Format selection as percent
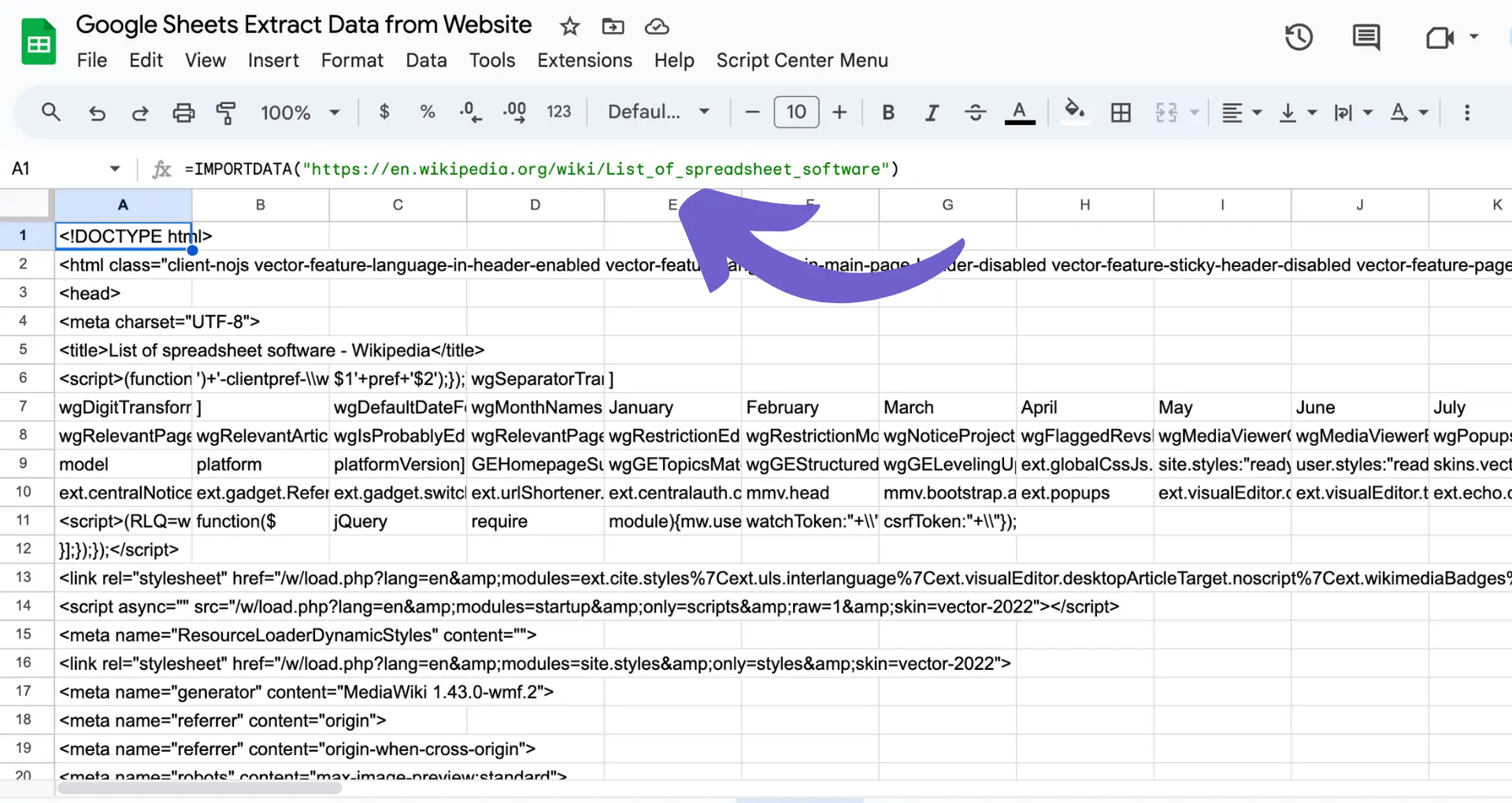This screenshot has width=1512, height=803. [x=428, y=112]
